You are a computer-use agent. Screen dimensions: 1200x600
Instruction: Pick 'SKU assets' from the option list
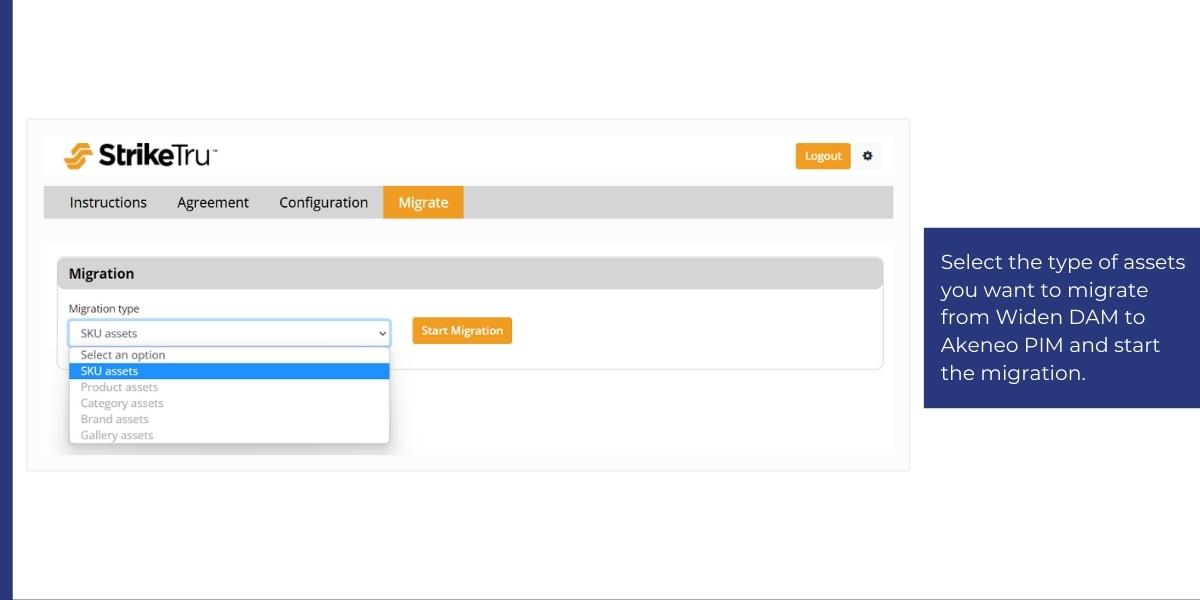click(229, 371)
